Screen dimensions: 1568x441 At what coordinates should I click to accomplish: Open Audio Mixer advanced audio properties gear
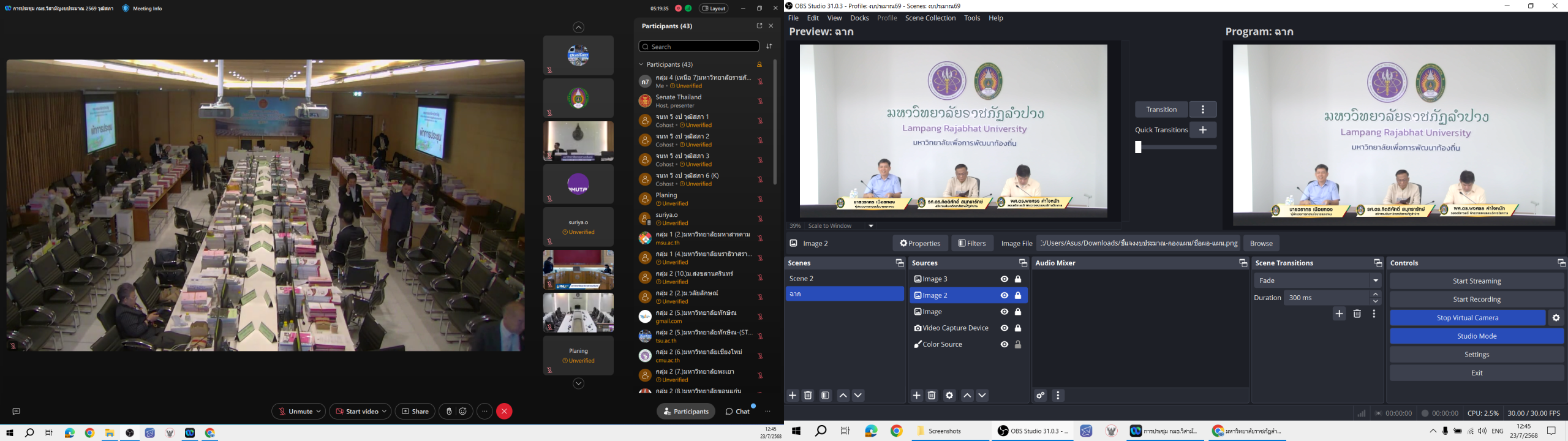(x=1040, y=396)
